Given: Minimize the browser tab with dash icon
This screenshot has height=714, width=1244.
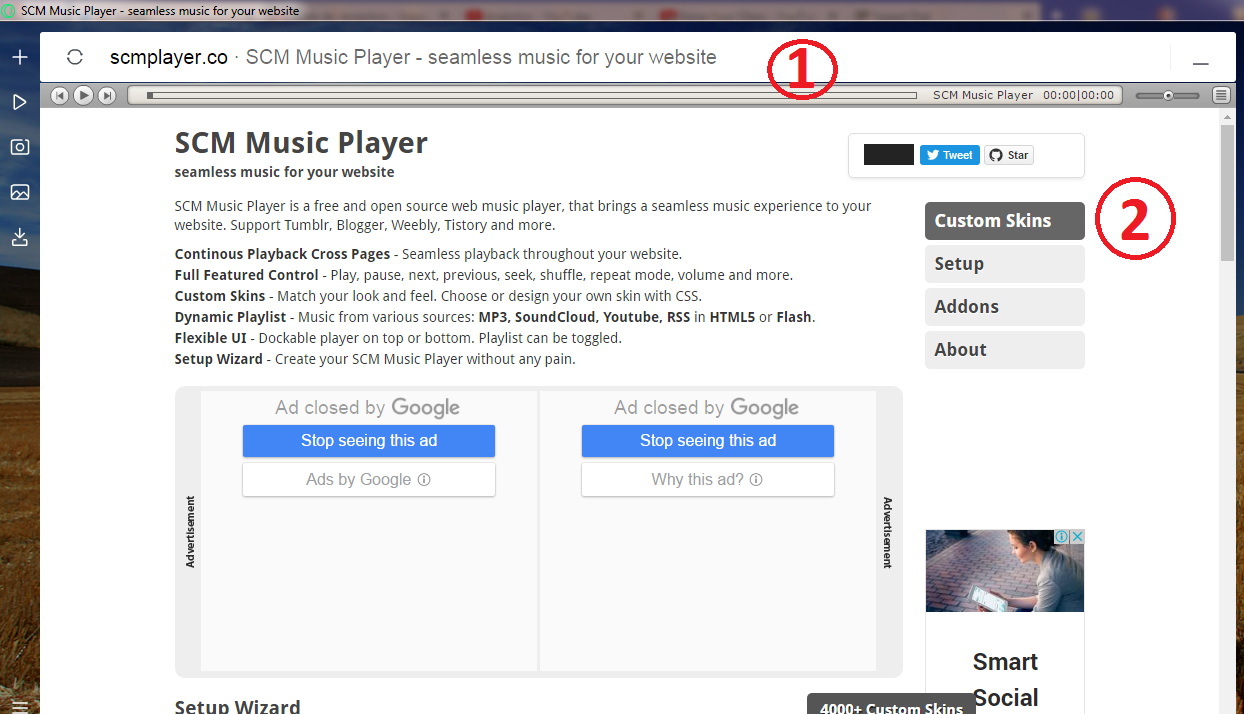Looking at the screenshot, I should point(1201,63).
